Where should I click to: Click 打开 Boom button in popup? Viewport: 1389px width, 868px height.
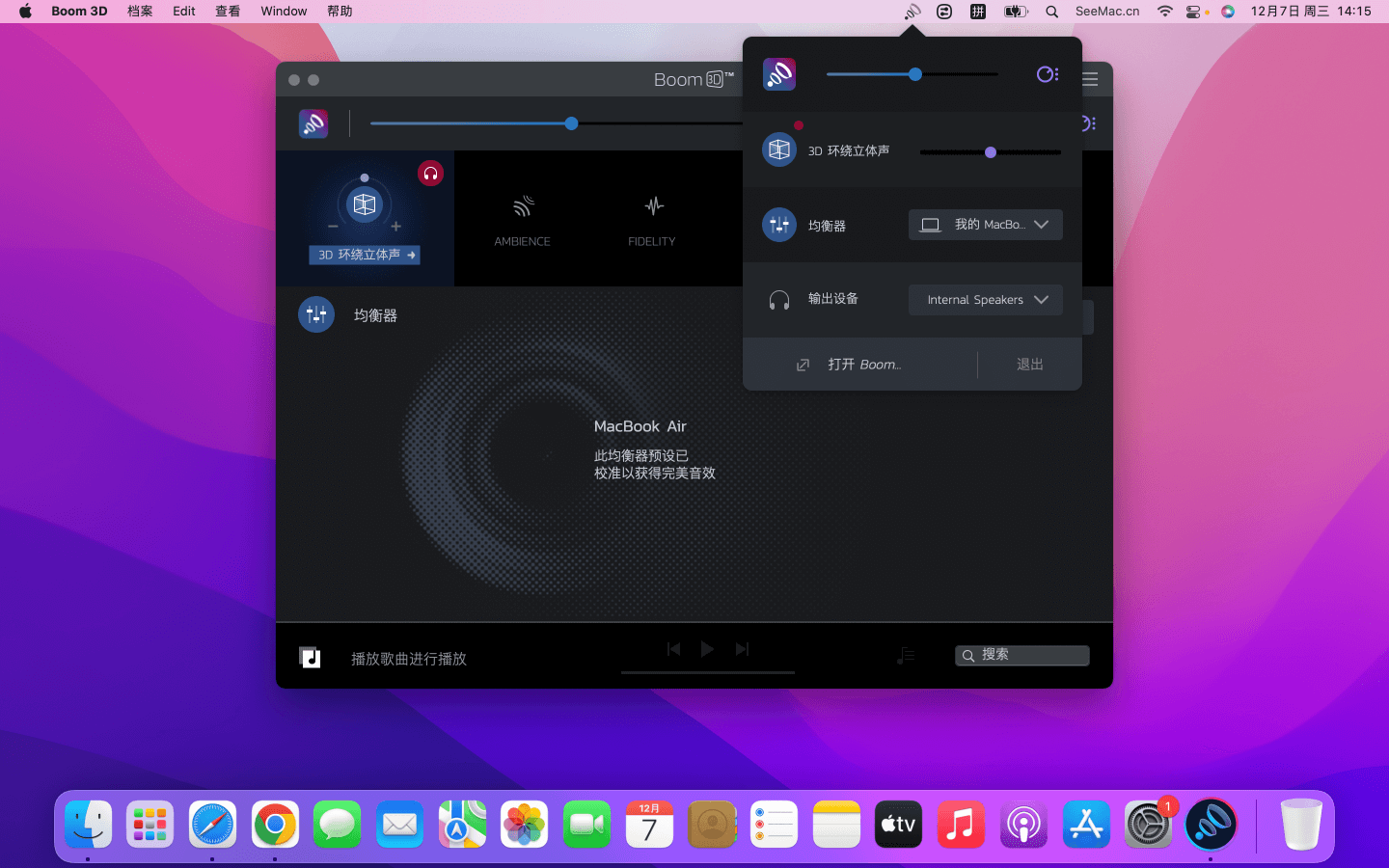pyautogui.click(x=849, y=365)
